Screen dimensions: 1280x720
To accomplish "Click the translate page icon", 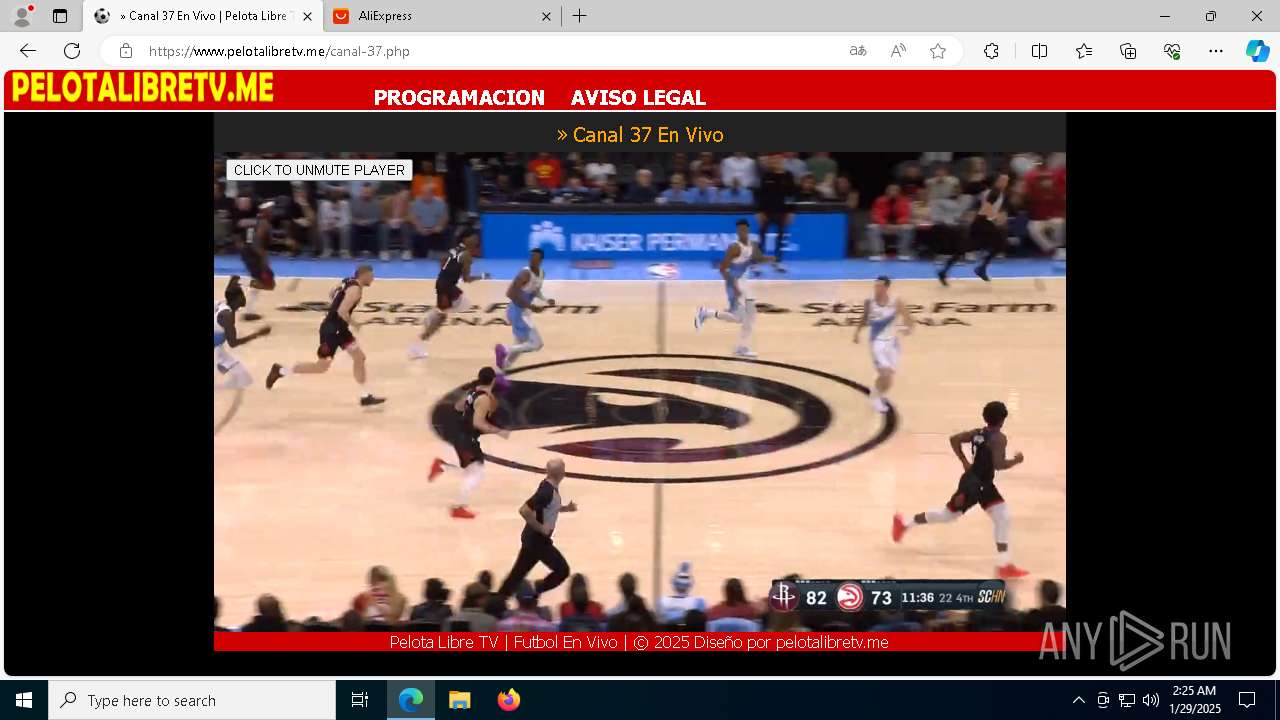I will [858, 51].
